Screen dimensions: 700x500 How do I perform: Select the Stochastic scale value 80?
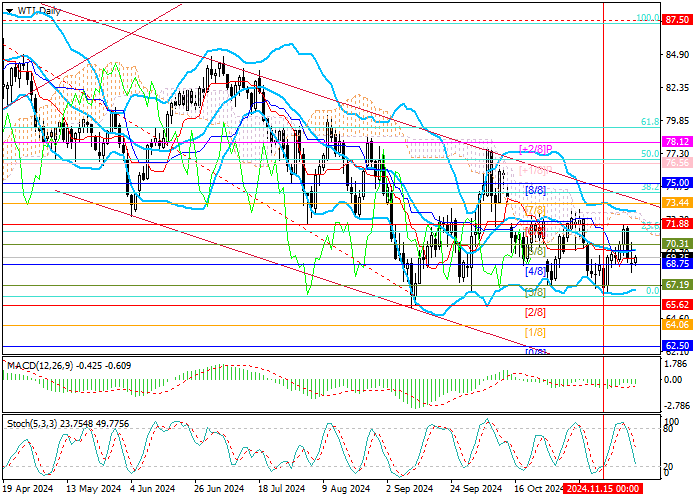tap(668, 429)
